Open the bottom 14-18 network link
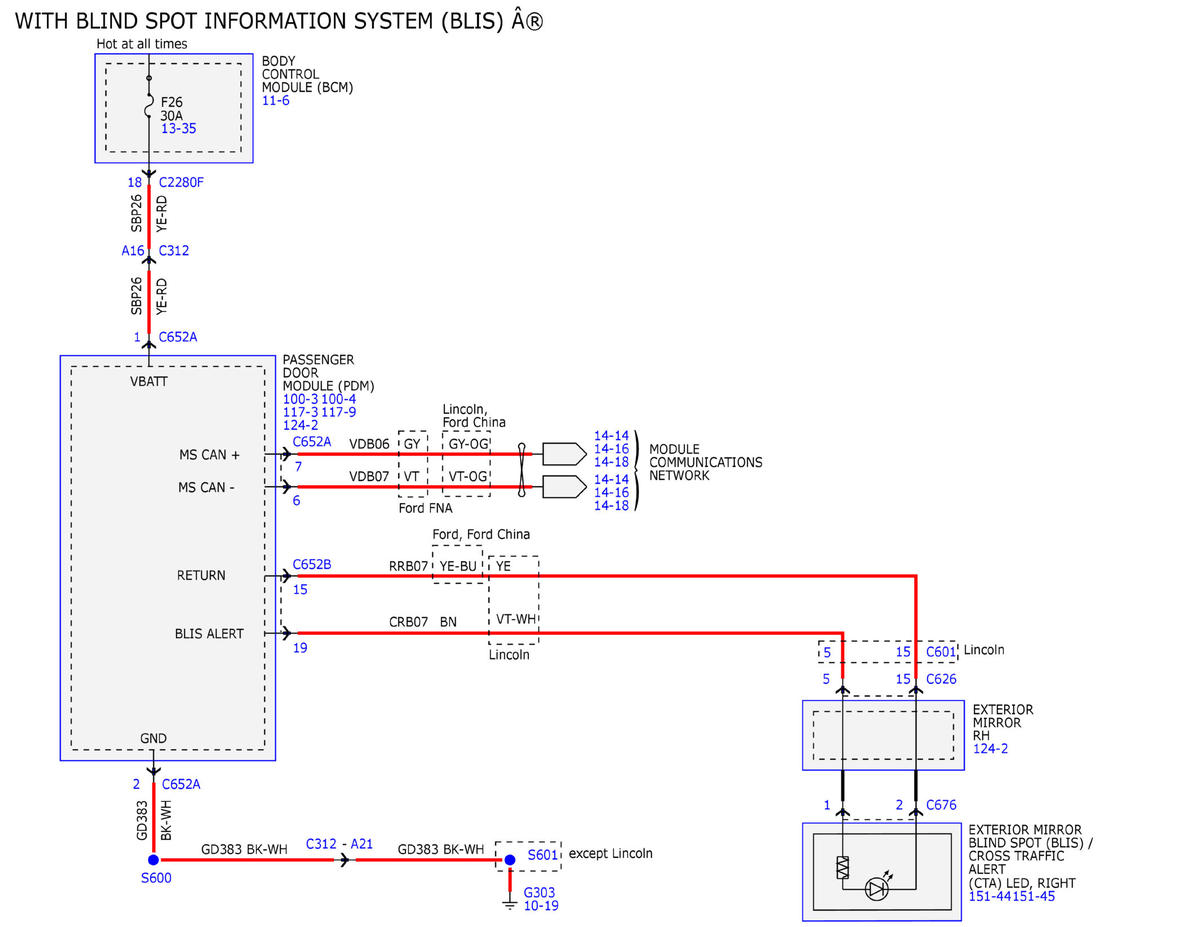The height and width of the screenshot is (927, 1200). click(x=611, y=505)
